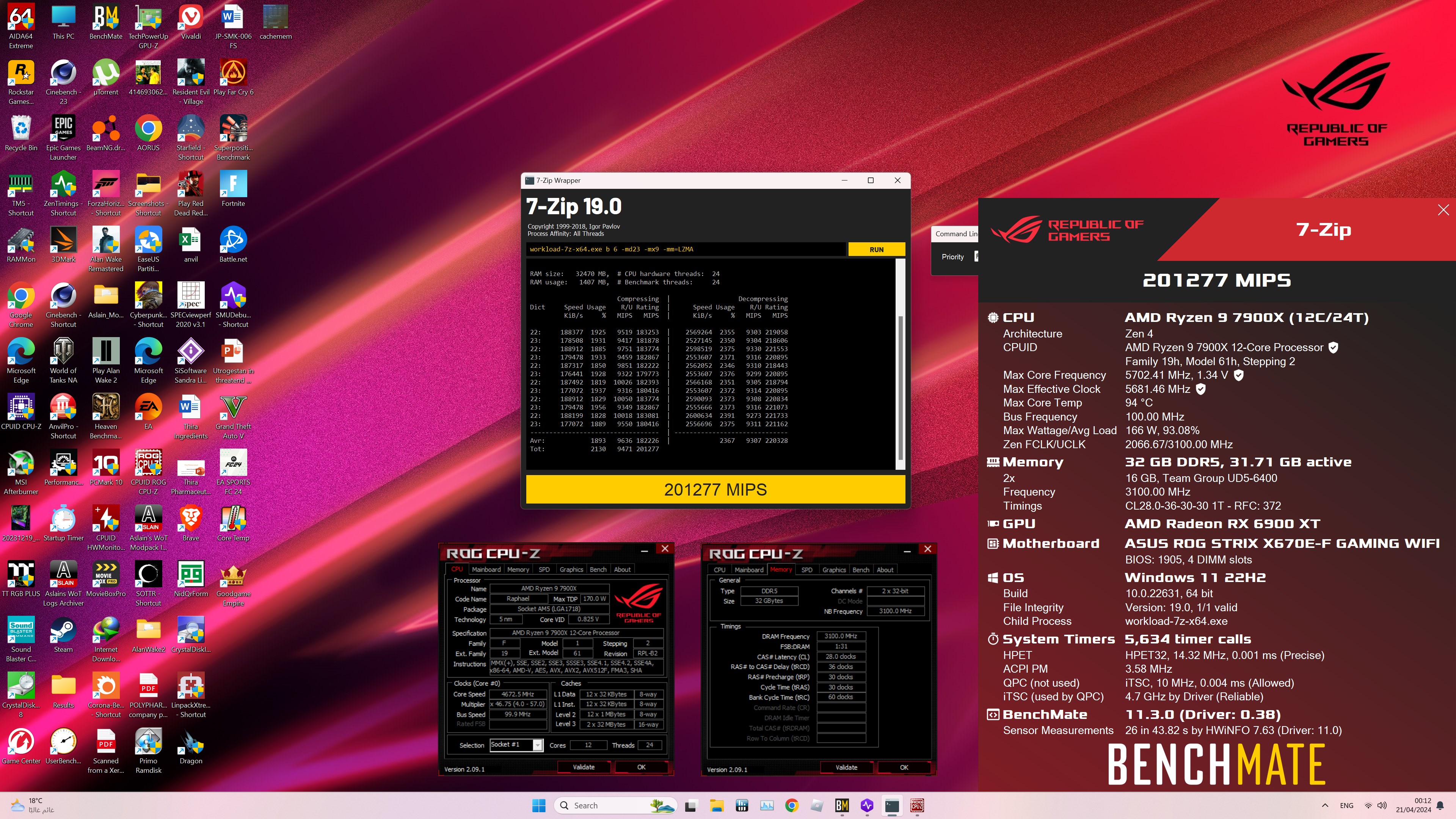Open the Battle.net desktop icon
1456x819 pixels.
tap(233, 245)
